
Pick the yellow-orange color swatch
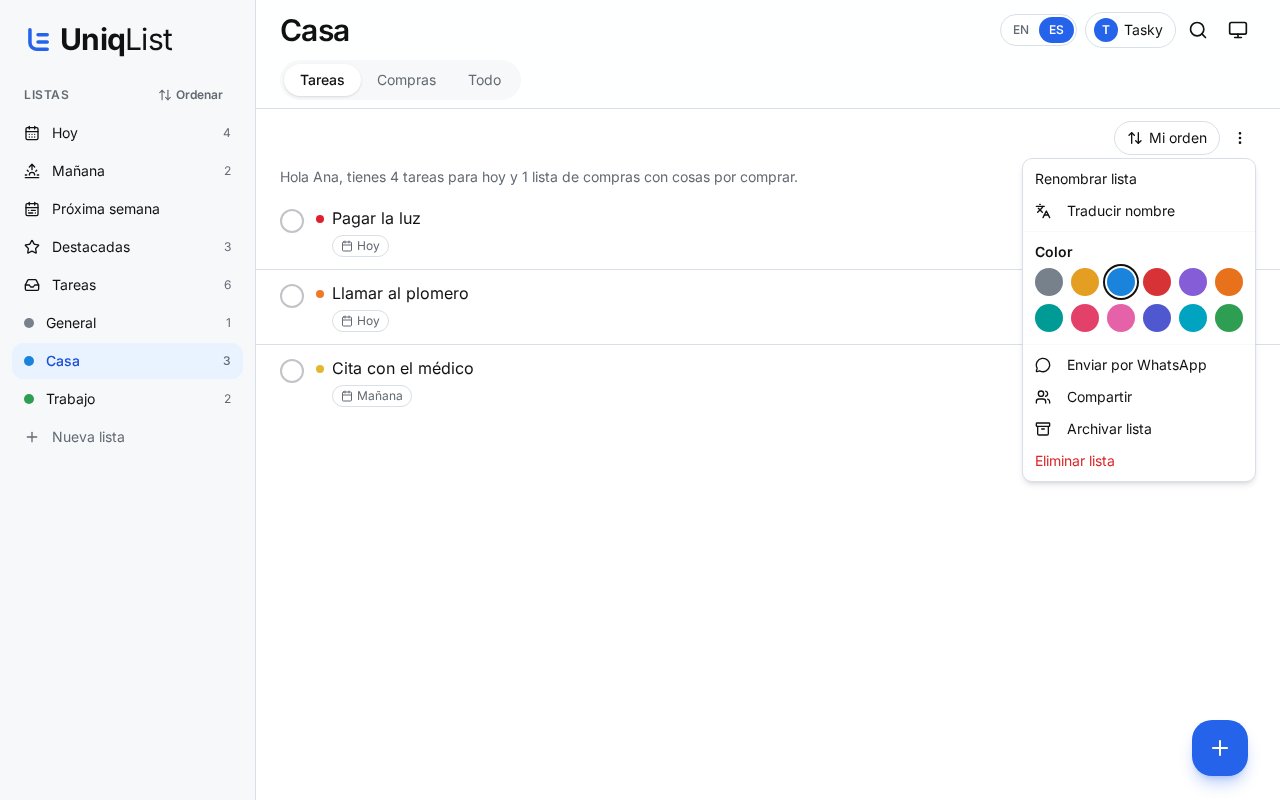(x=1085, y=282)
